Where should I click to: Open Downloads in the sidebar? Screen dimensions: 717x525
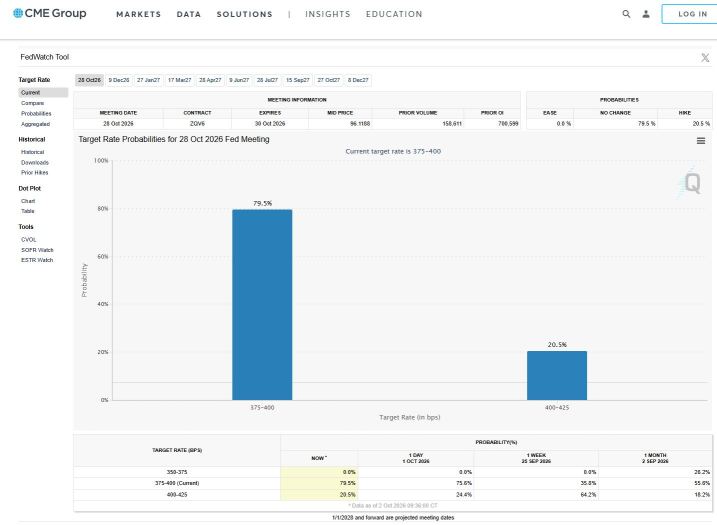(x=35, y=163)
